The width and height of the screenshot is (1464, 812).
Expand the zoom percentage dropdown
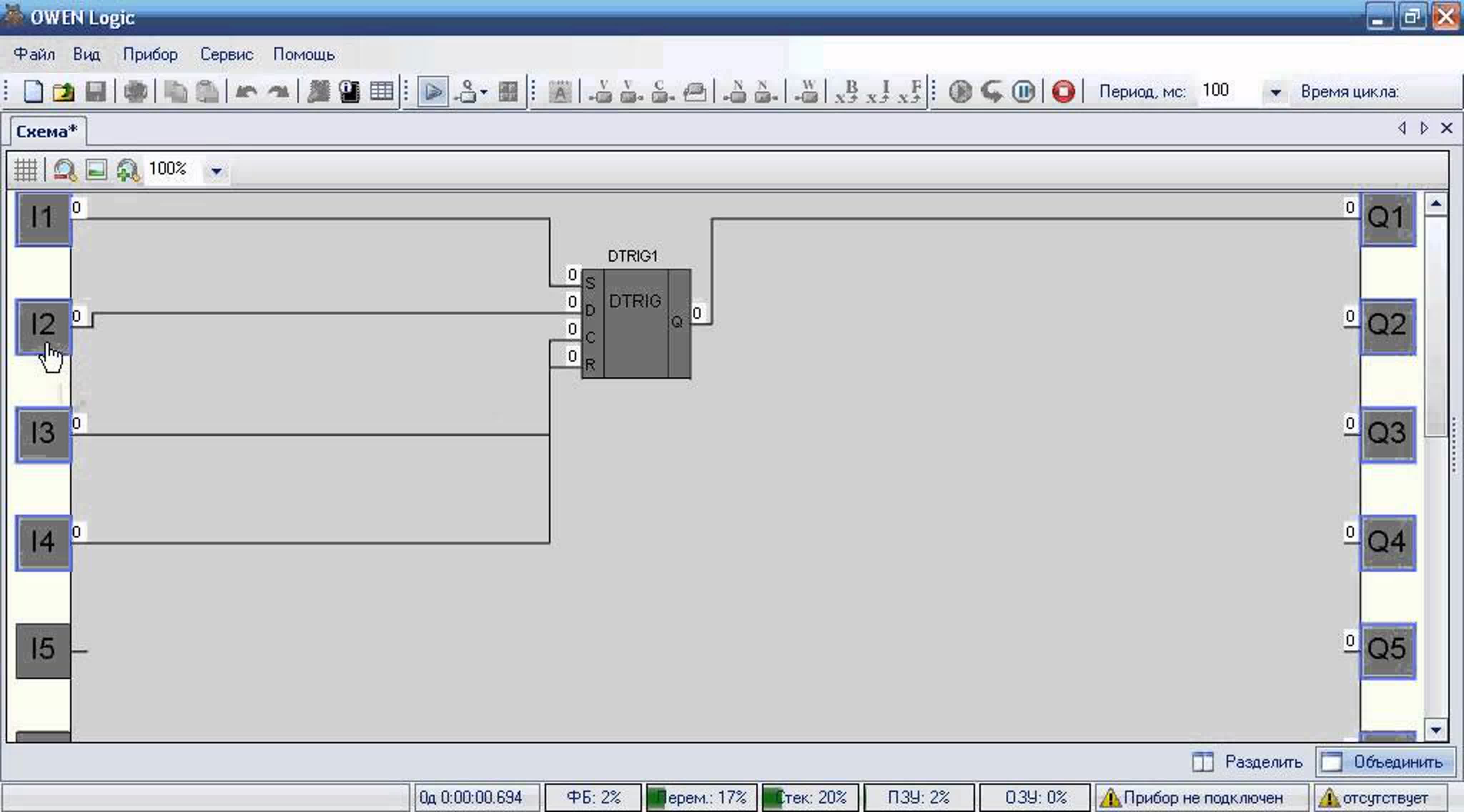216,170
